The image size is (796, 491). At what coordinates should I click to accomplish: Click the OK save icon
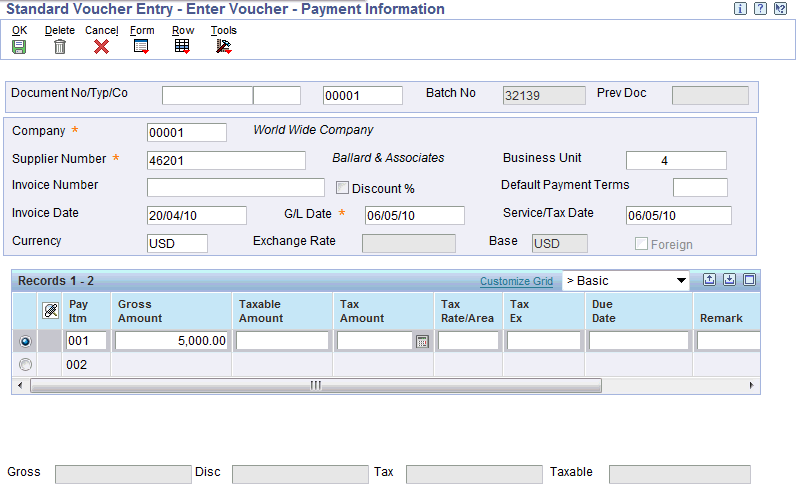[x=19, y=47]
